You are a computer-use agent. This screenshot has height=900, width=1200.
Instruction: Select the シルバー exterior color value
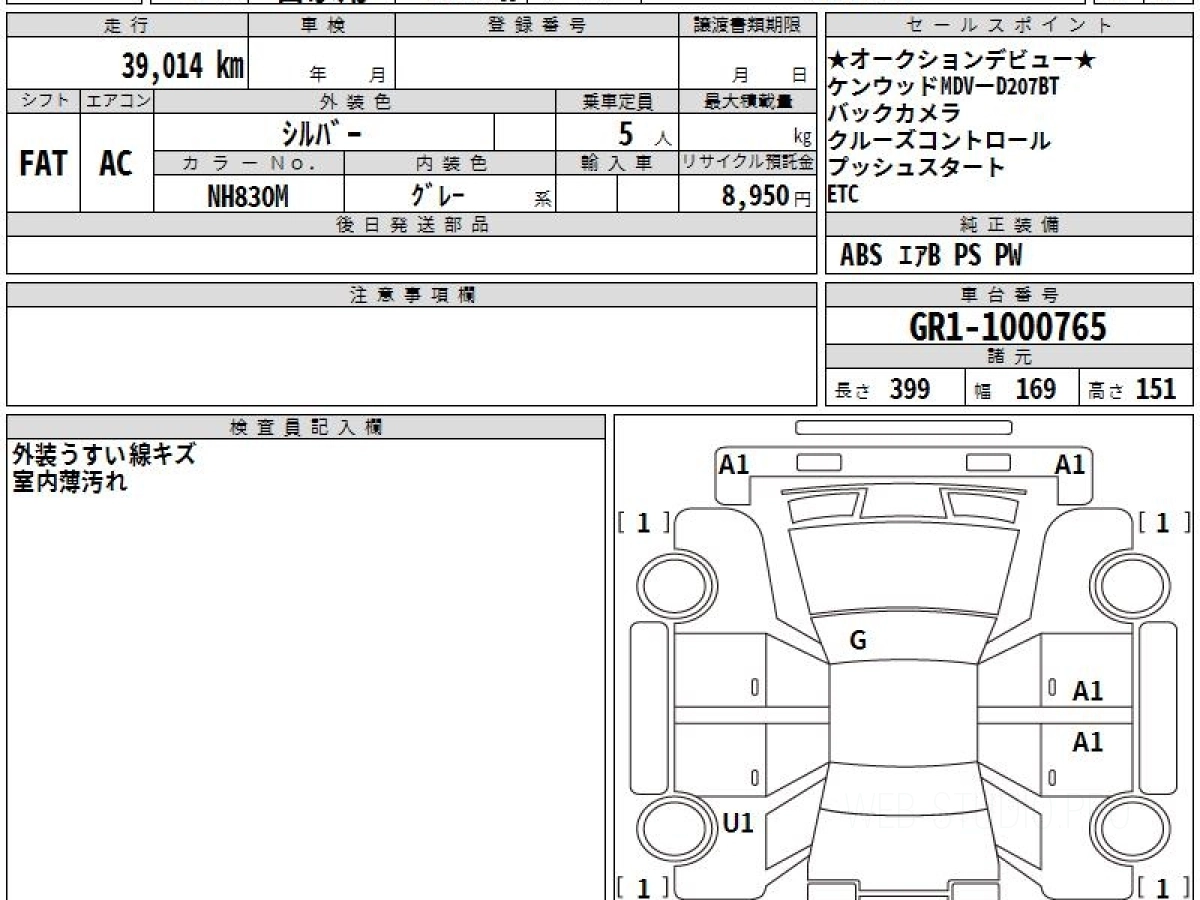pos(323,132)
